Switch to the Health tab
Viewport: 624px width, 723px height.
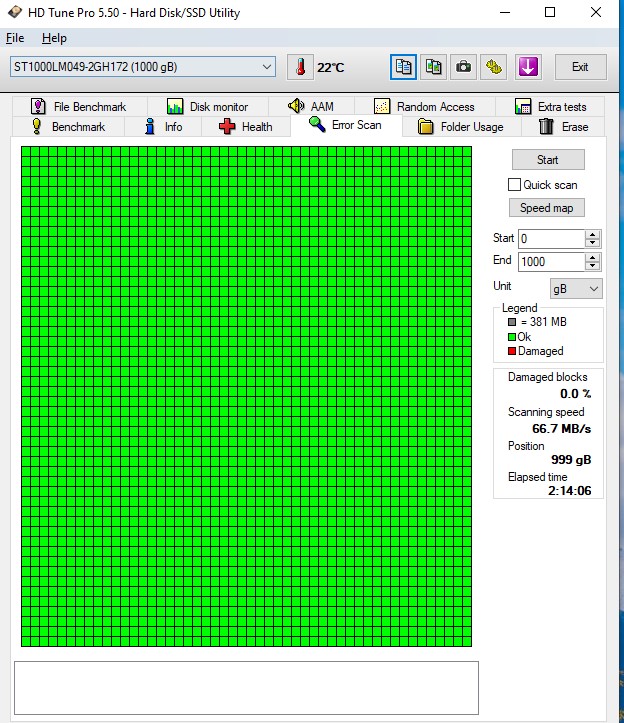(x=246, y=126)
